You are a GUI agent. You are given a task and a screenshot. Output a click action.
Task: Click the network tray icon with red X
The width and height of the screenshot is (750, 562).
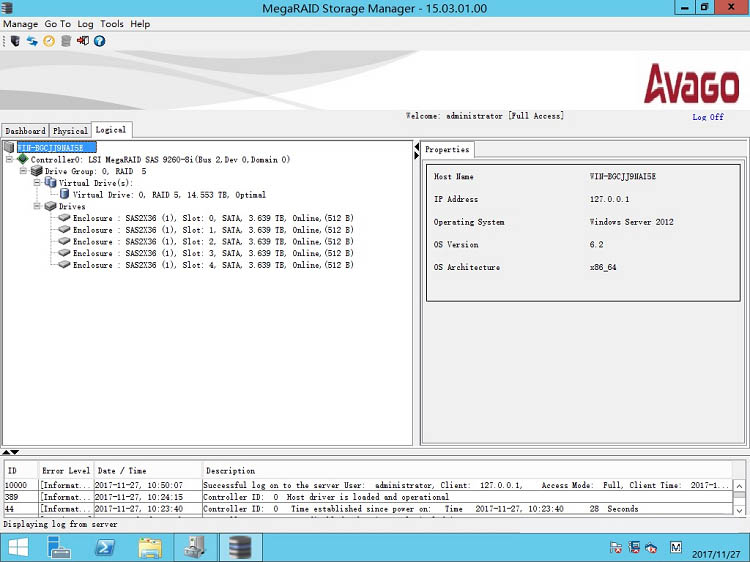(634, 547)
